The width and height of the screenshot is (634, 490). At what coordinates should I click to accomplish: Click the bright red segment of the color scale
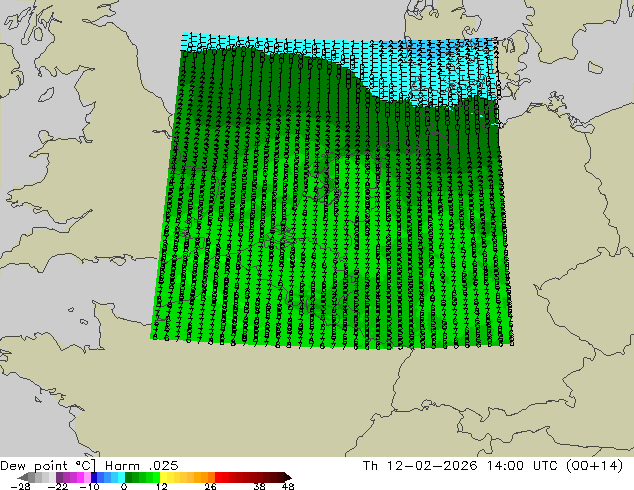tap(218, 477)
